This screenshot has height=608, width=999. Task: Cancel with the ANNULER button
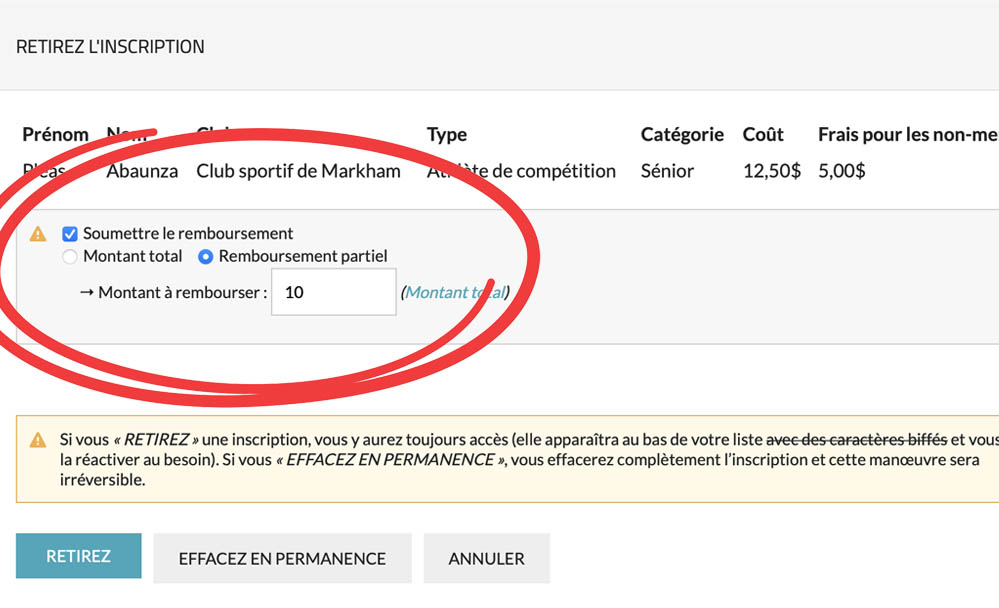click(x=486, y=558)
